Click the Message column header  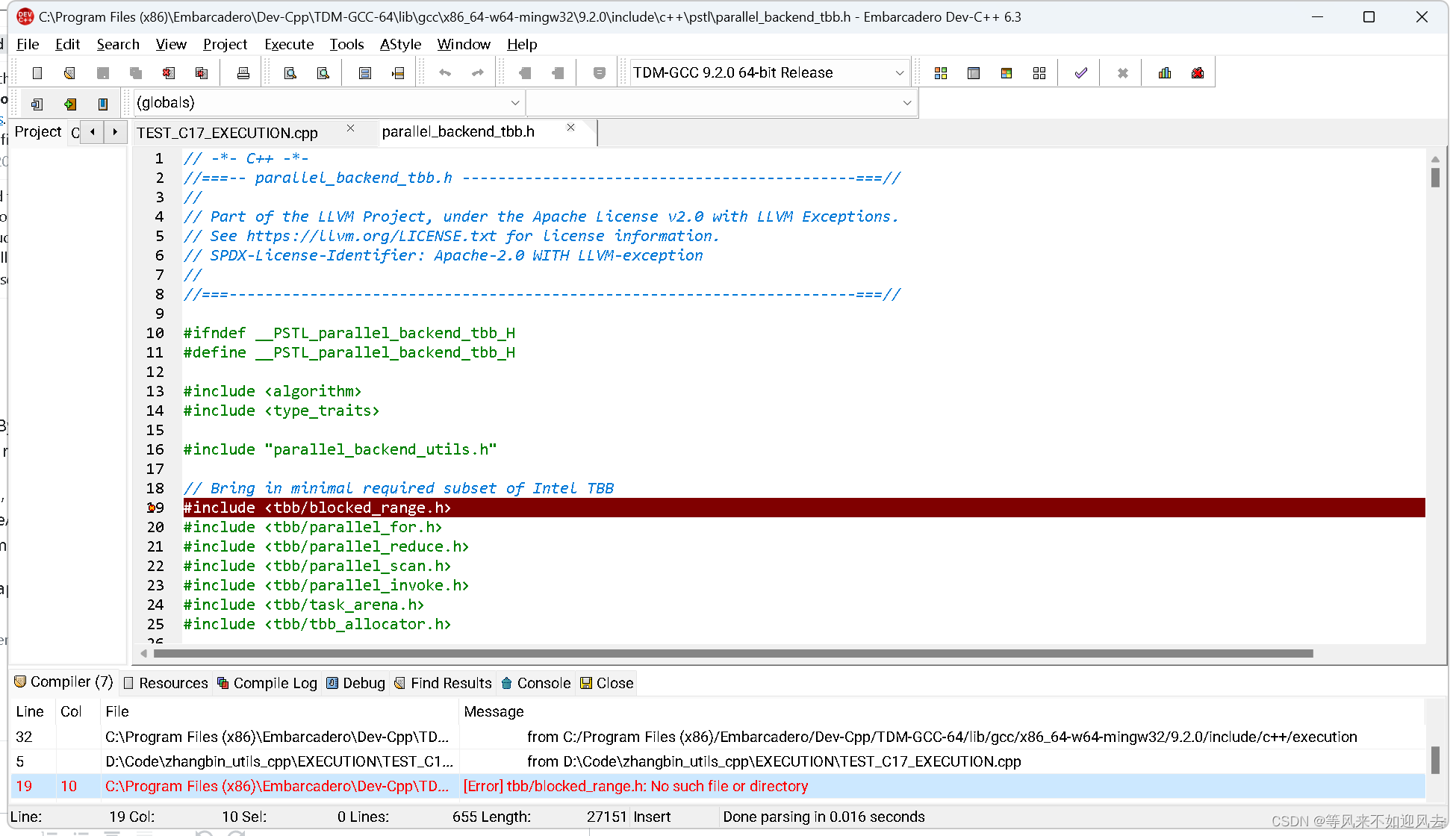coord(494,711)
